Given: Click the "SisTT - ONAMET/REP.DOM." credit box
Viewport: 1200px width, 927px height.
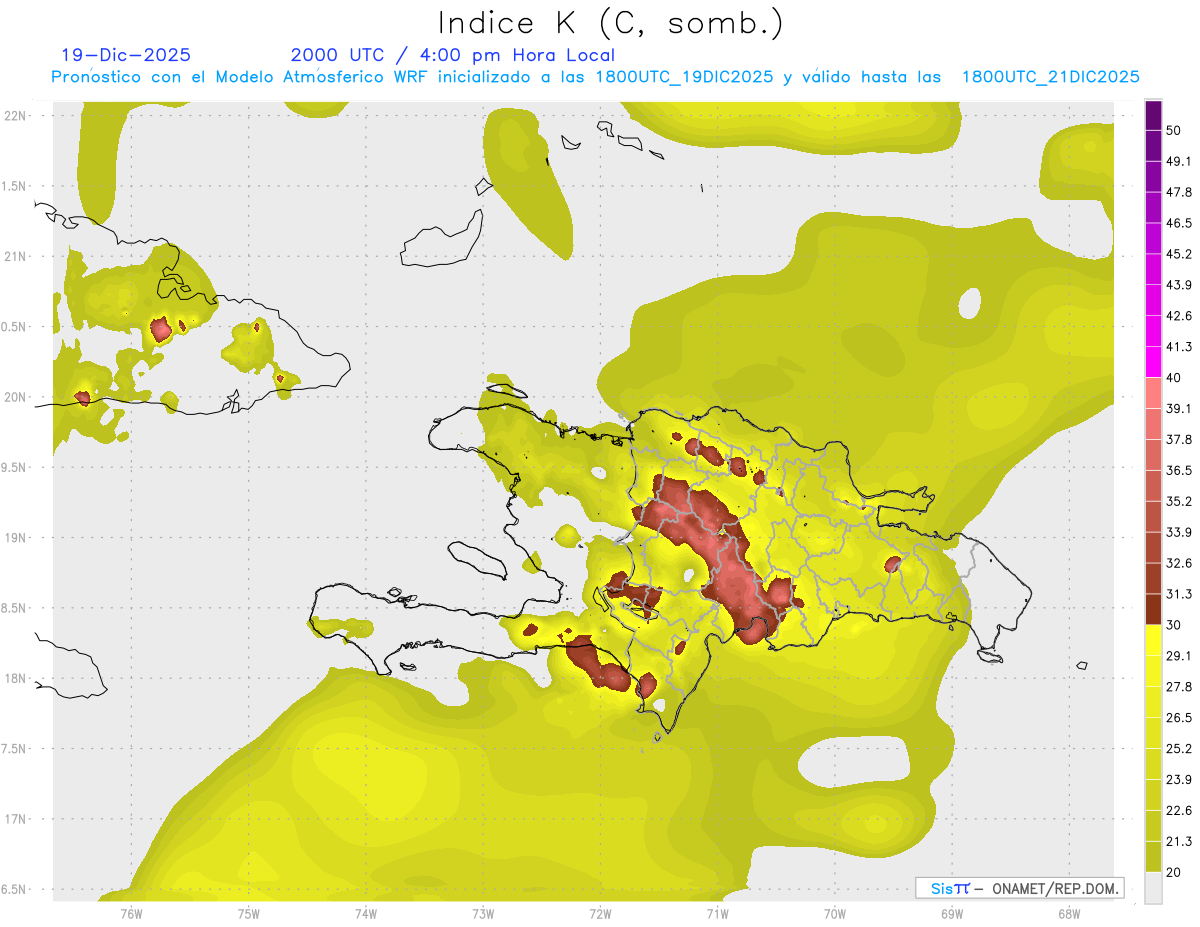Looking at the screenshot, I should tap(1020, 888).
